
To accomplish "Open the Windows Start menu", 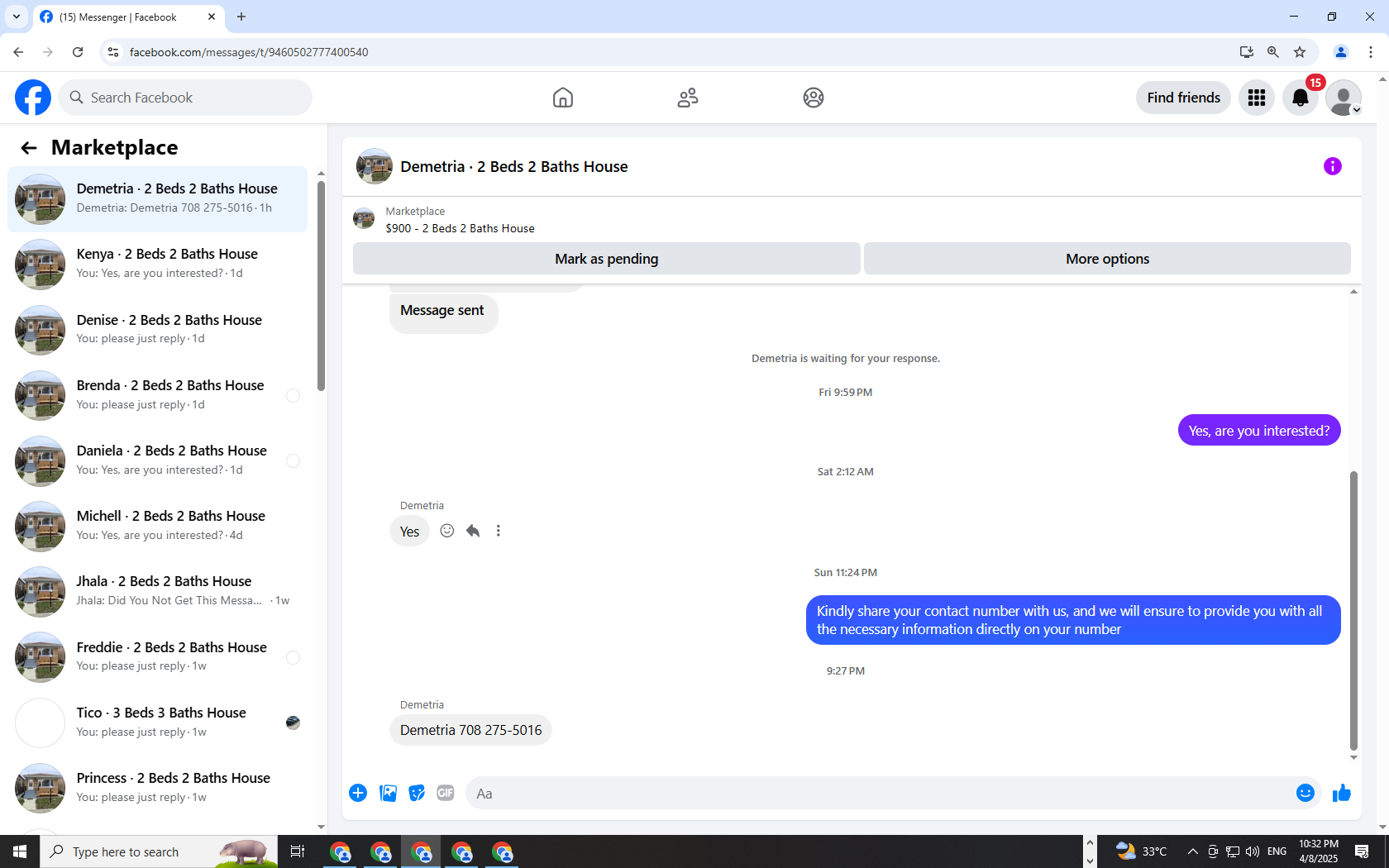I will 20,851.
